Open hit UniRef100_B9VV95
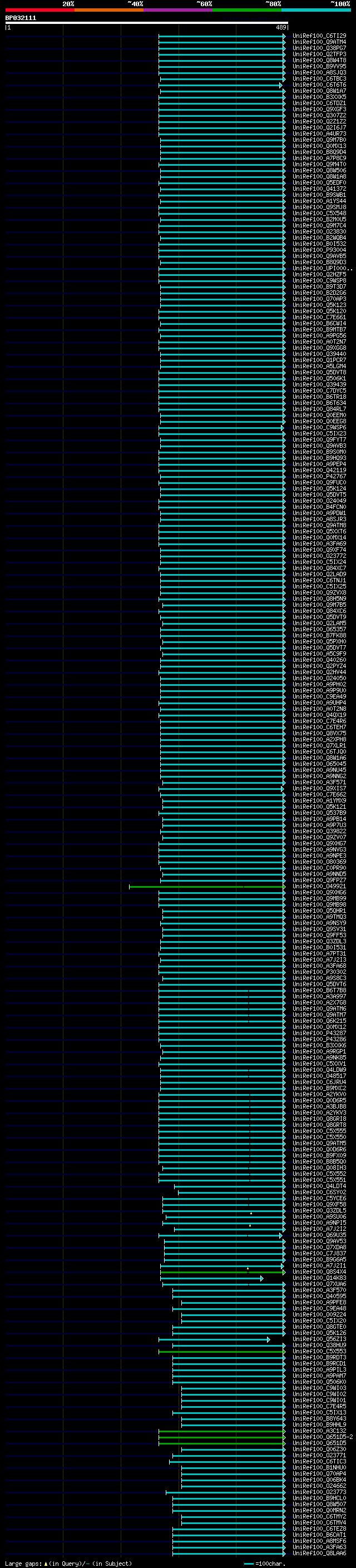This screenshot has height=1568, width=356. (x=319, y=66)
